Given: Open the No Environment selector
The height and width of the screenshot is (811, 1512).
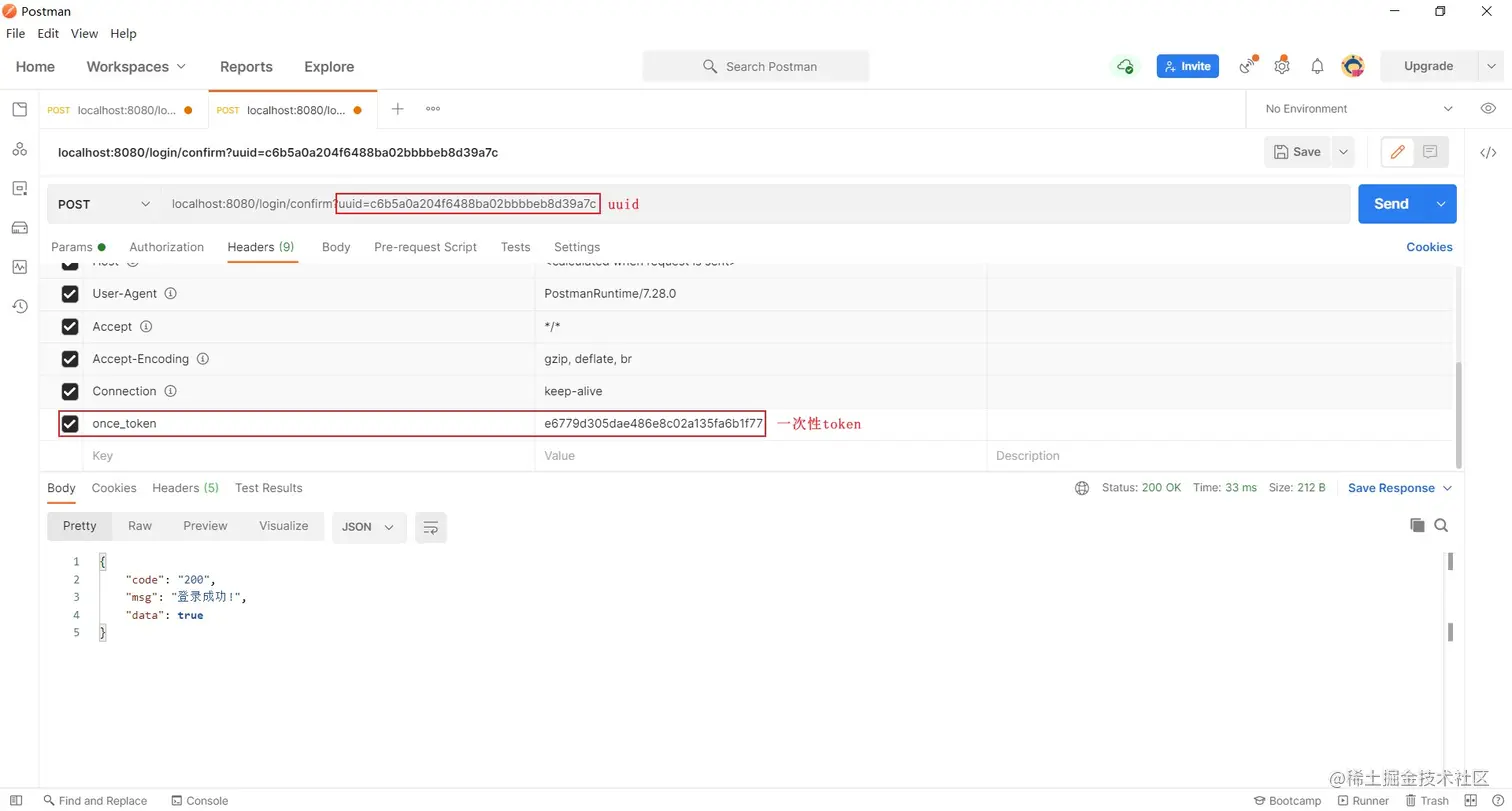Looking at the screenshot, I should point(1359,108).
